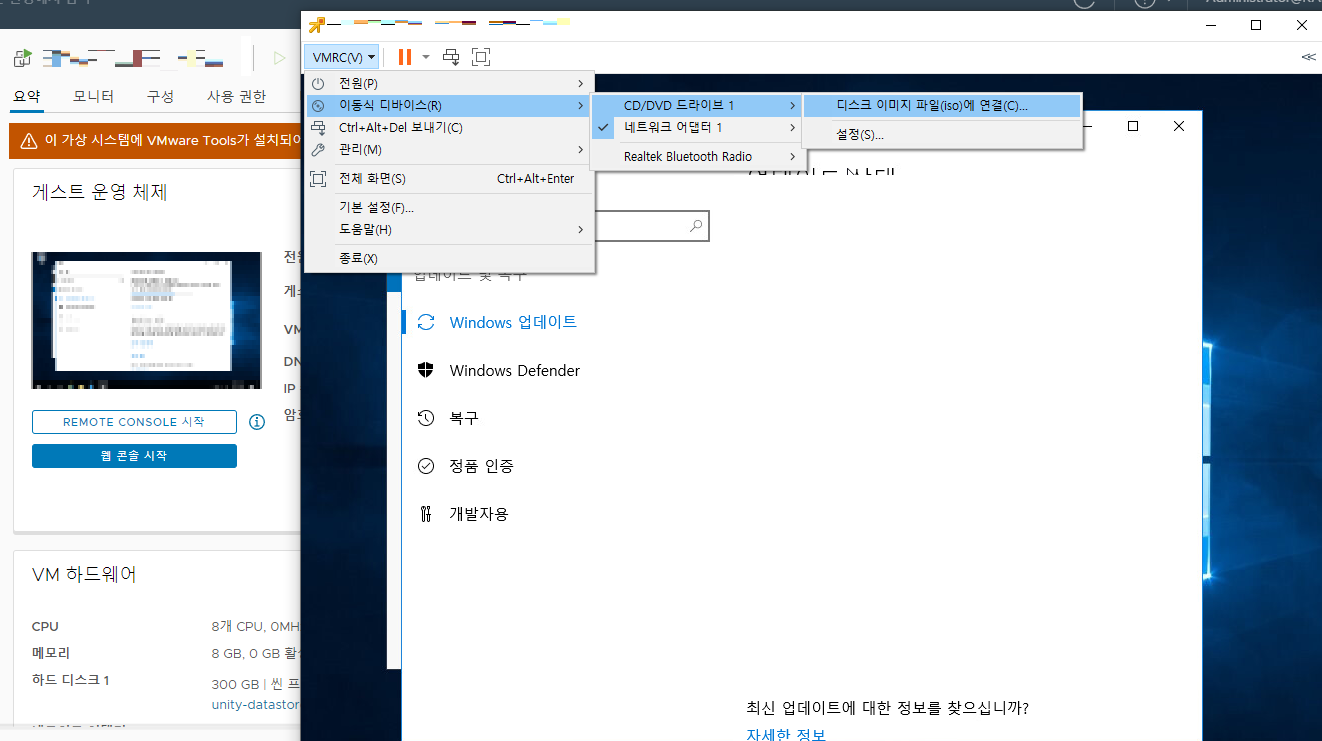Select 종료(X) to exit VMRC
The width and height of the screenshot is (1322, 741).
(449, 259)
